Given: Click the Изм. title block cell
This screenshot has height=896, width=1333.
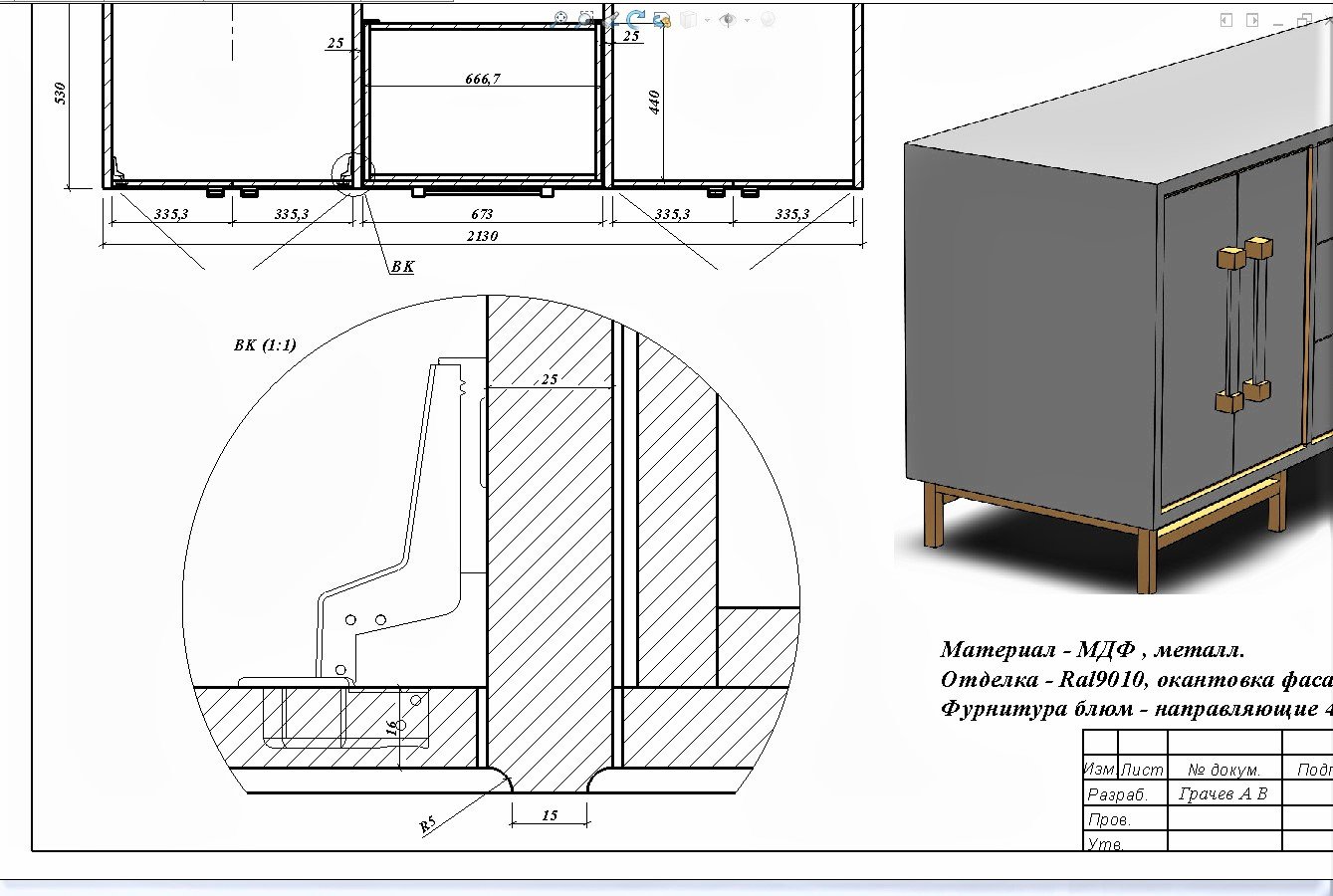Looking at the screenshot, I should (x=1100, y=770).
